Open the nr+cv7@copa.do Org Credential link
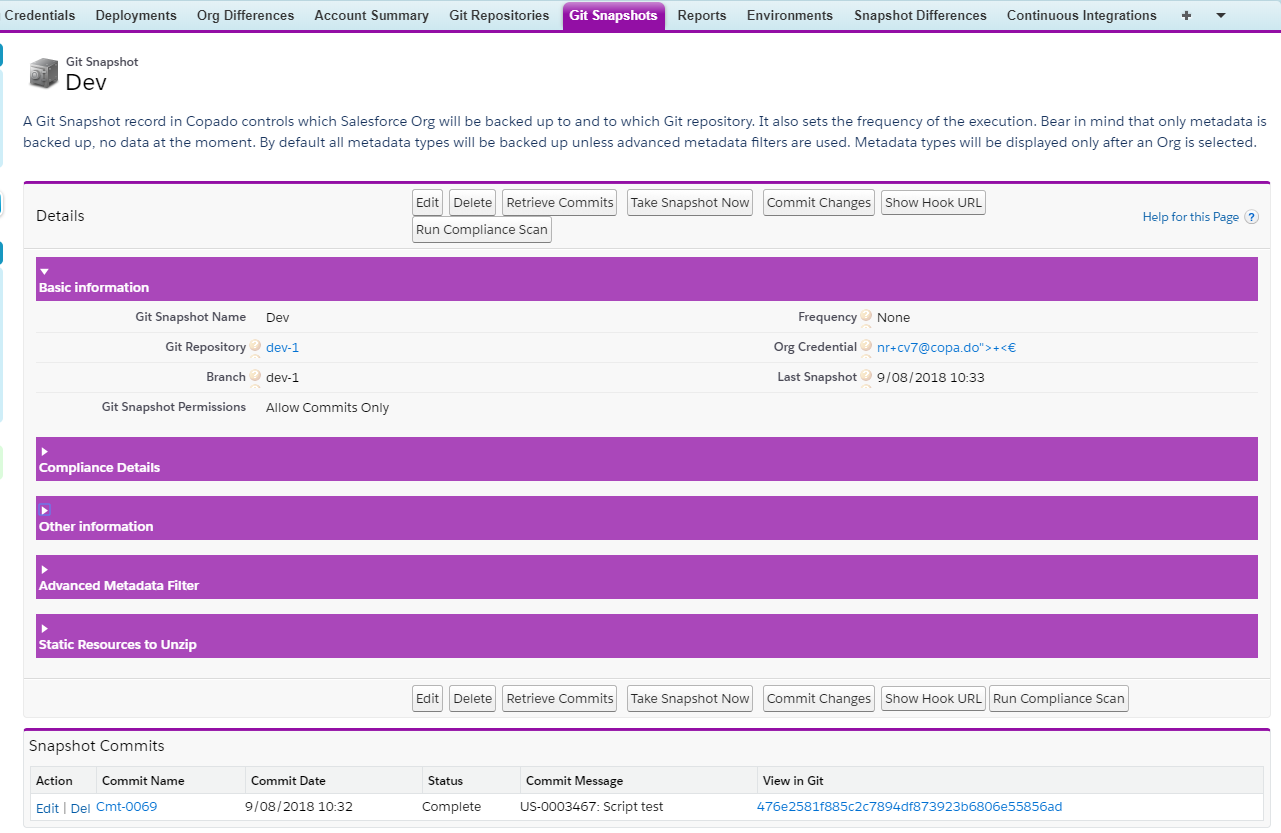The width and height of the screenshot is (1281, 833). click(x=947, y=347)
